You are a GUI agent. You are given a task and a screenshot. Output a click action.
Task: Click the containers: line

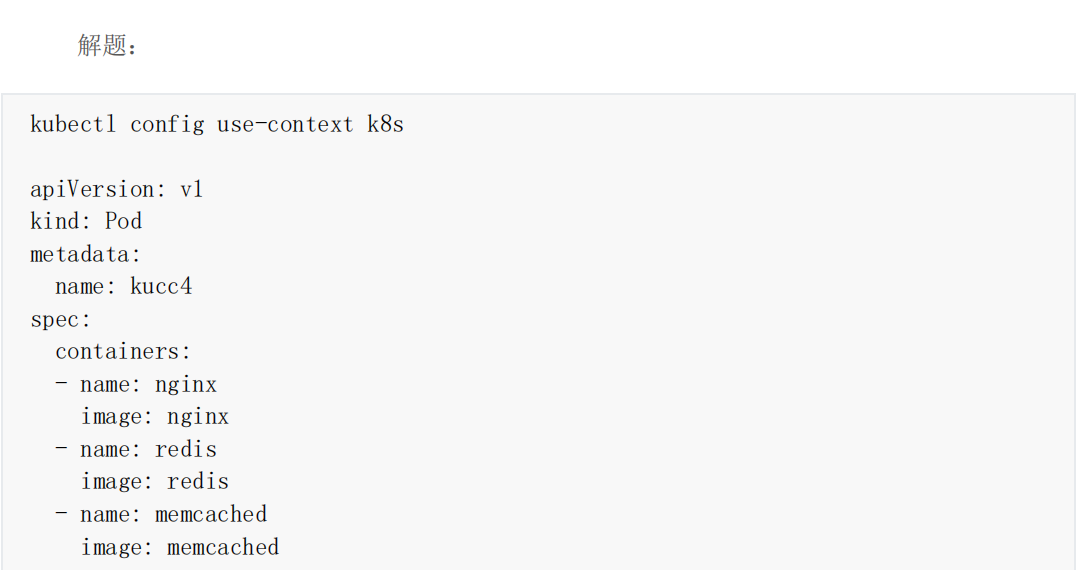tap(122, 352)
